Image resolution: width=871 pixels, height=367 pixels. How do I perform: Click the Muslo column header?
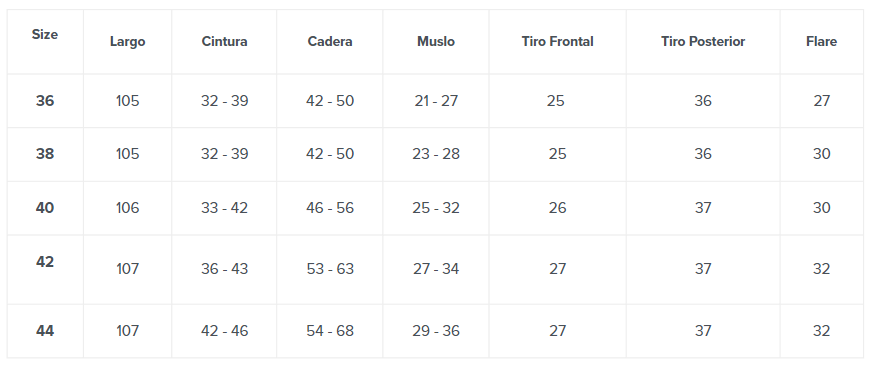tap(436, 42)
